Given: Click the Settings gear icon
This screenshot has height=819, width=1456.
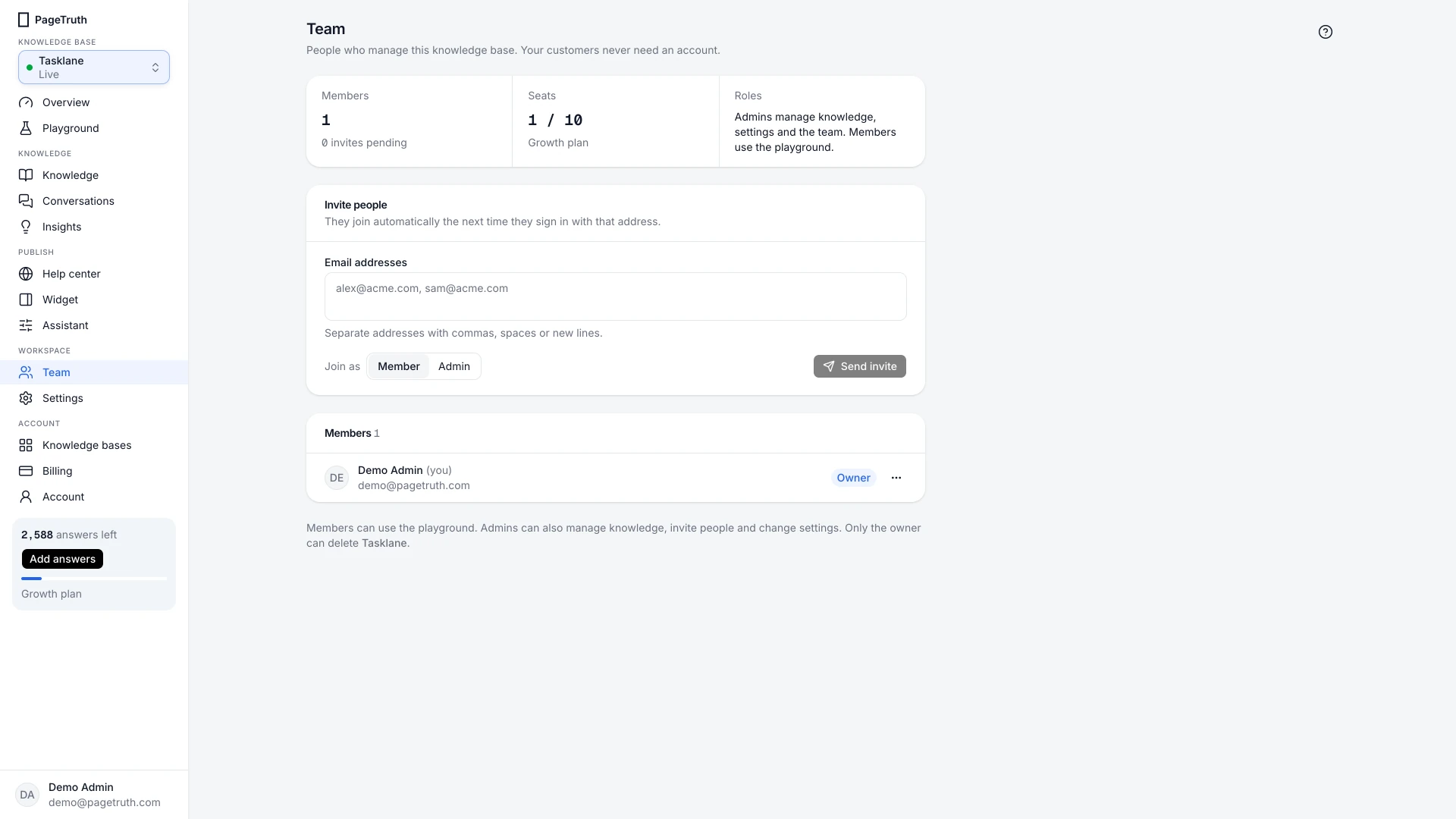Looking at the screenshot, I should click(26, 398).
